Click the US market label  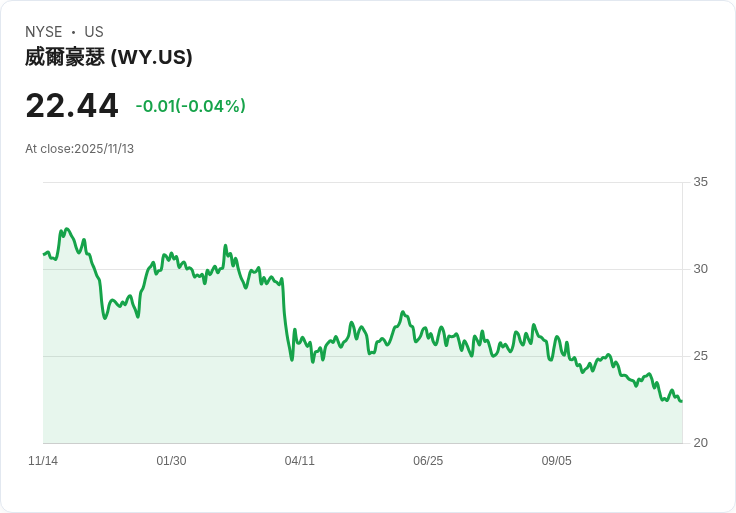pyautogui.click(x=94, y=32)
